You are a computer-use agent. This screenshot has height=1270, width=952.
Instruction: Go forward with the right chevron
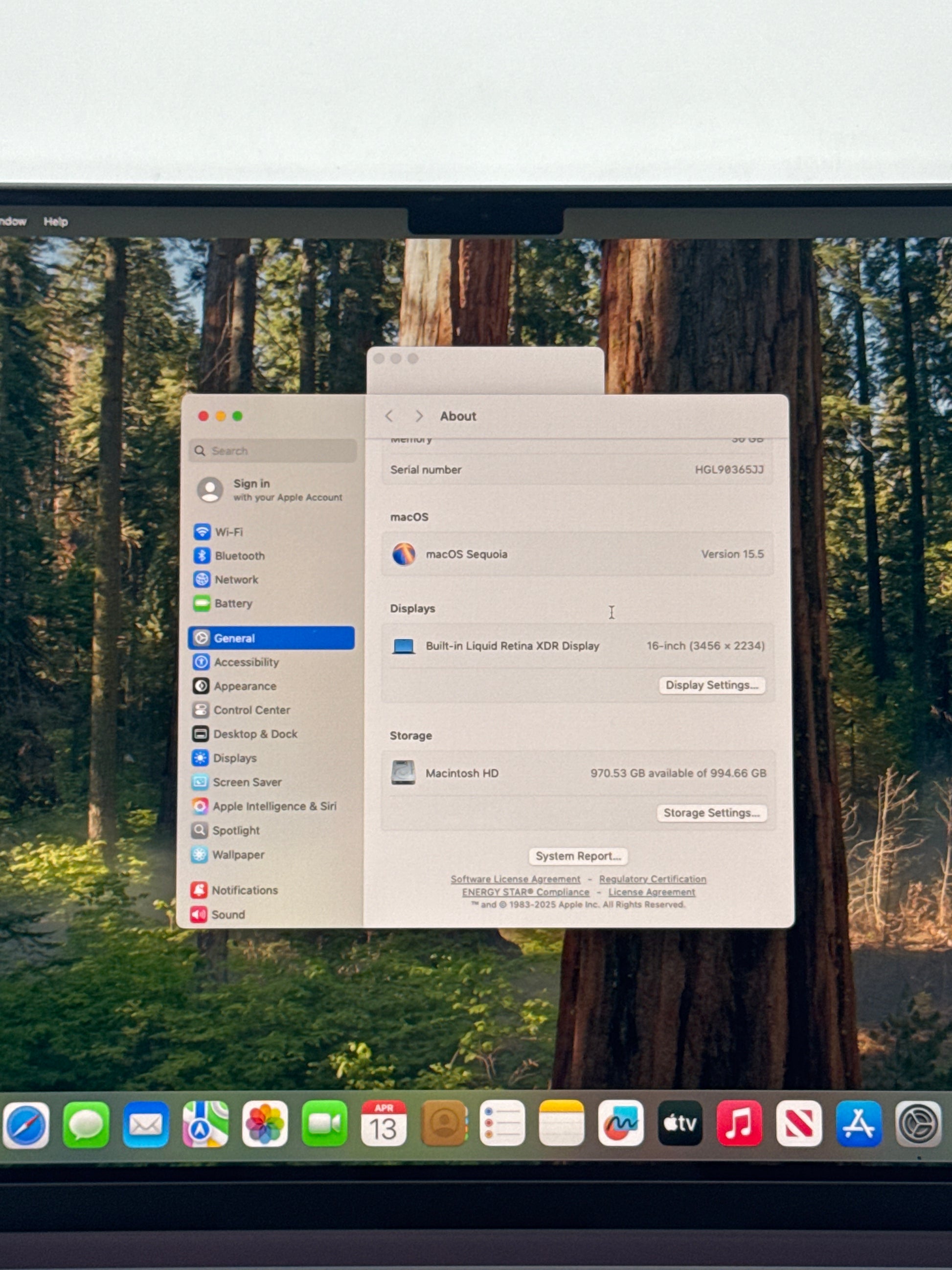[x=419, y=416]
